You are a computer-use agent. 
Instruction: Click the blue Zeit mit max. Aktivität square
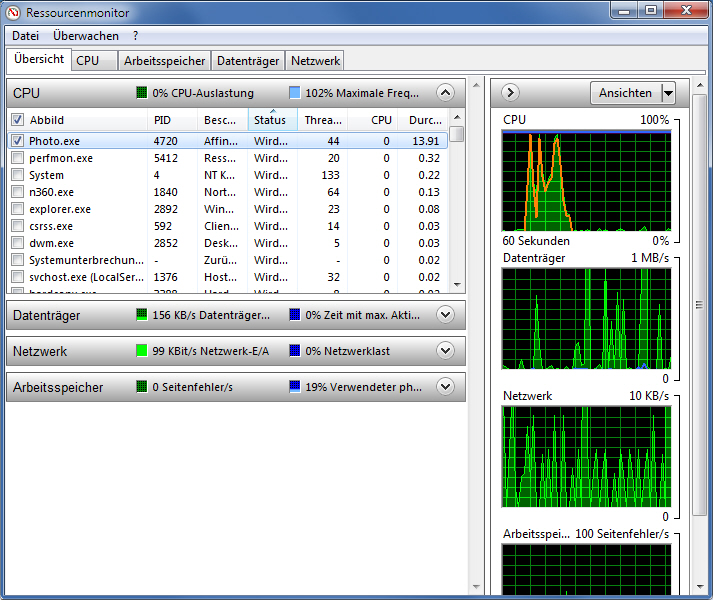coord(295,315)
